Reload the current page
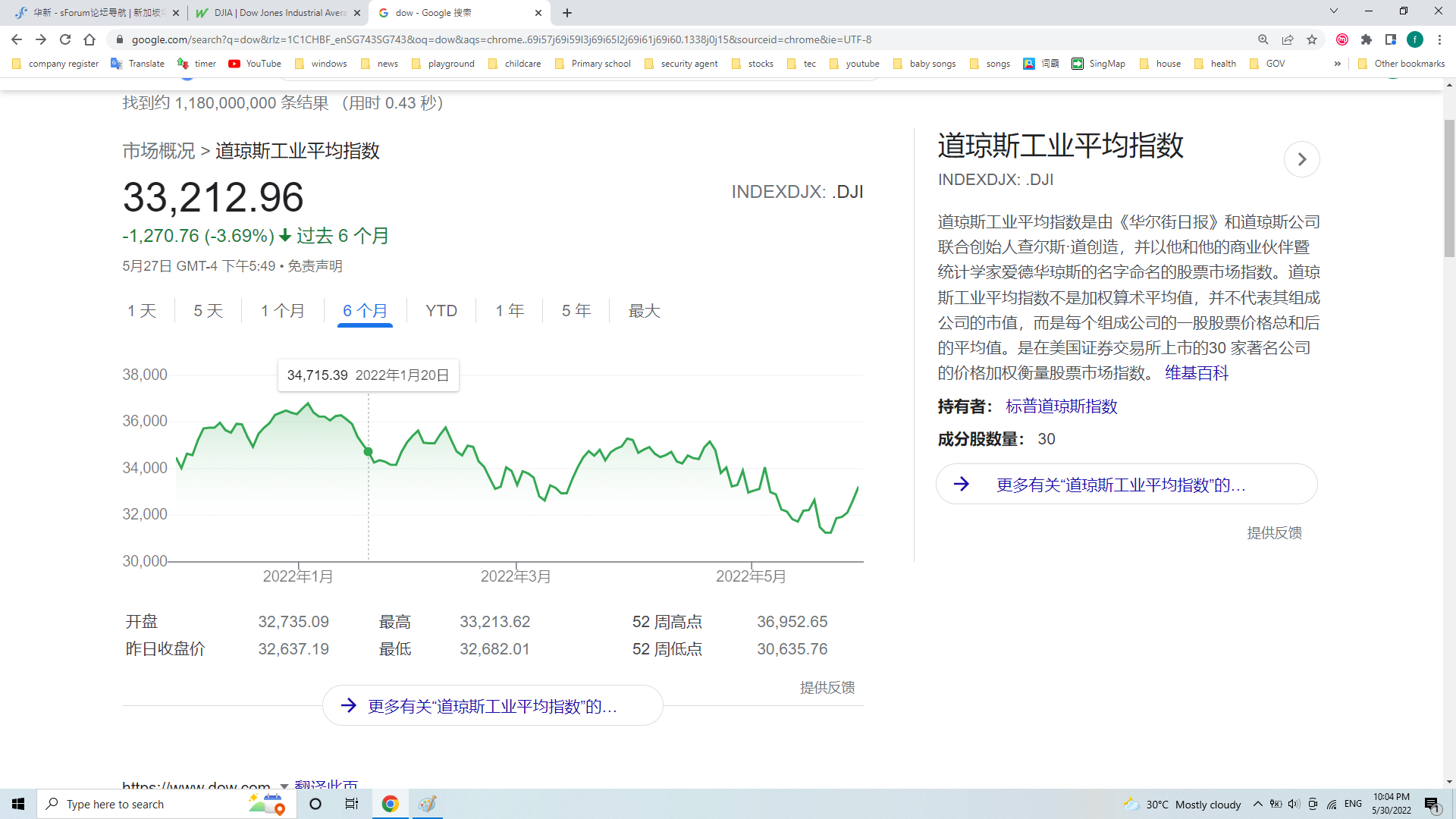 pyautogui.click(x=65, y=39)
